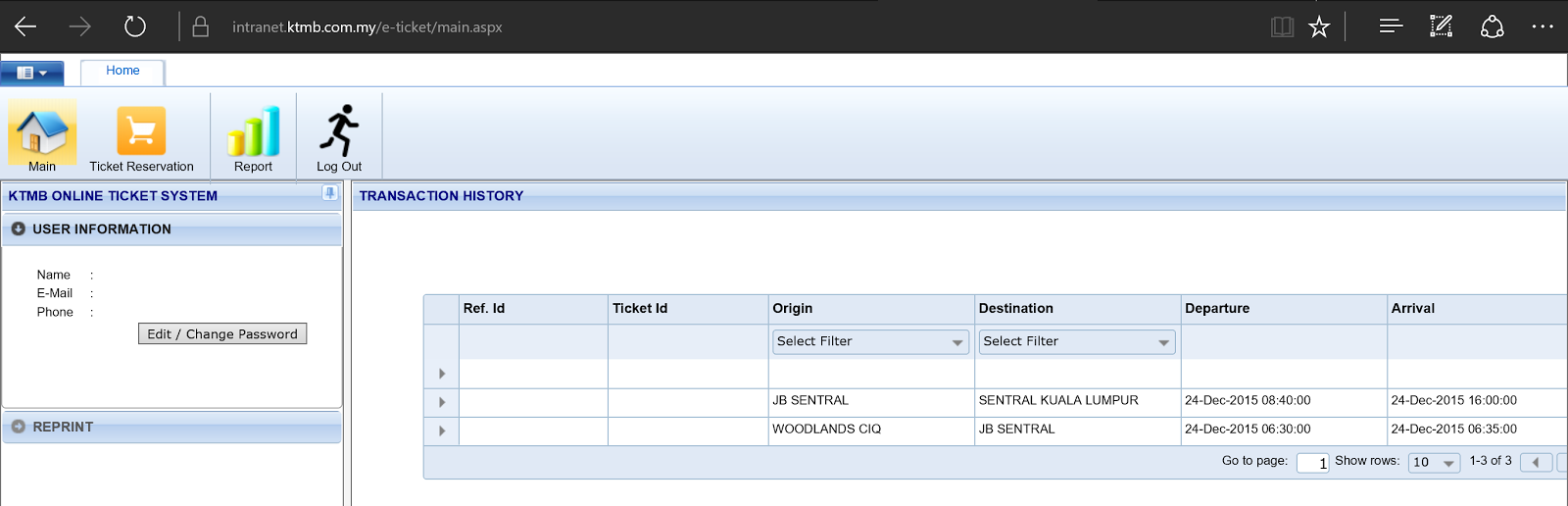The height and width of the screenshot is (506, 1568).
Task: Select the Home tab
Action: [x=122, y=71]
